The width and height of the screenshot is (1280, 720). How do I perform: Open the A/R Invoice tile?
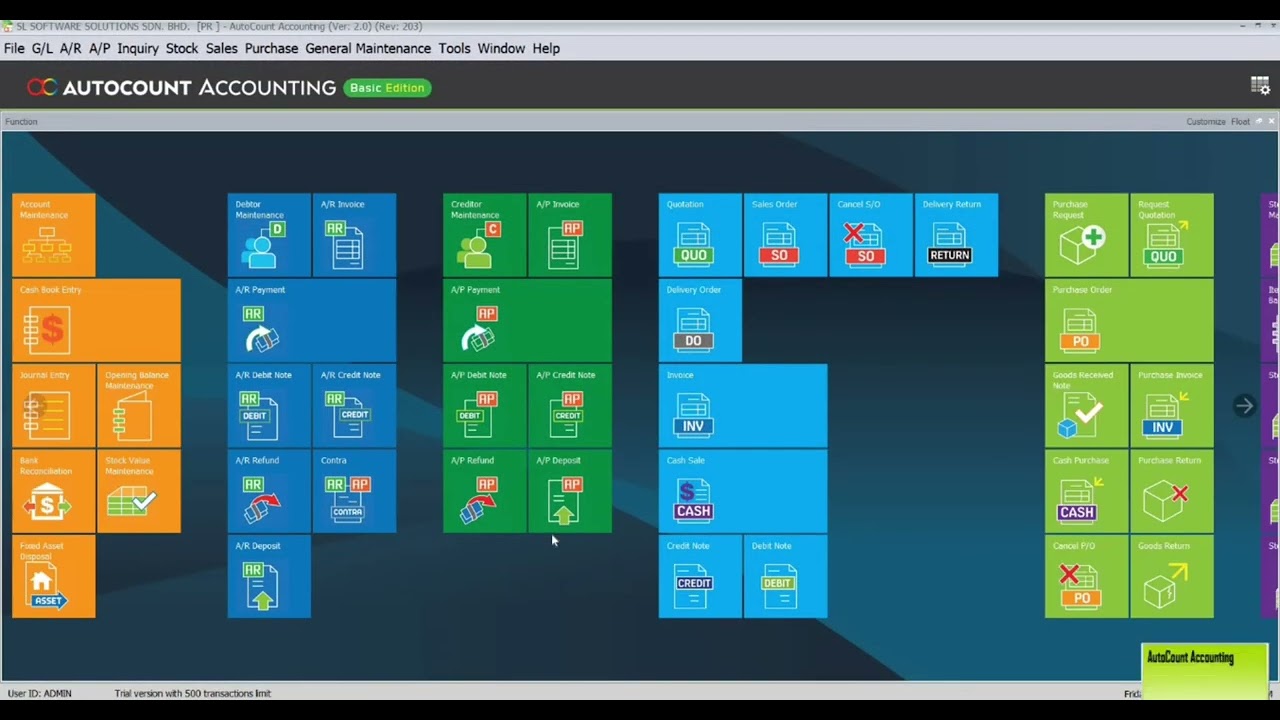coord(355,235)
